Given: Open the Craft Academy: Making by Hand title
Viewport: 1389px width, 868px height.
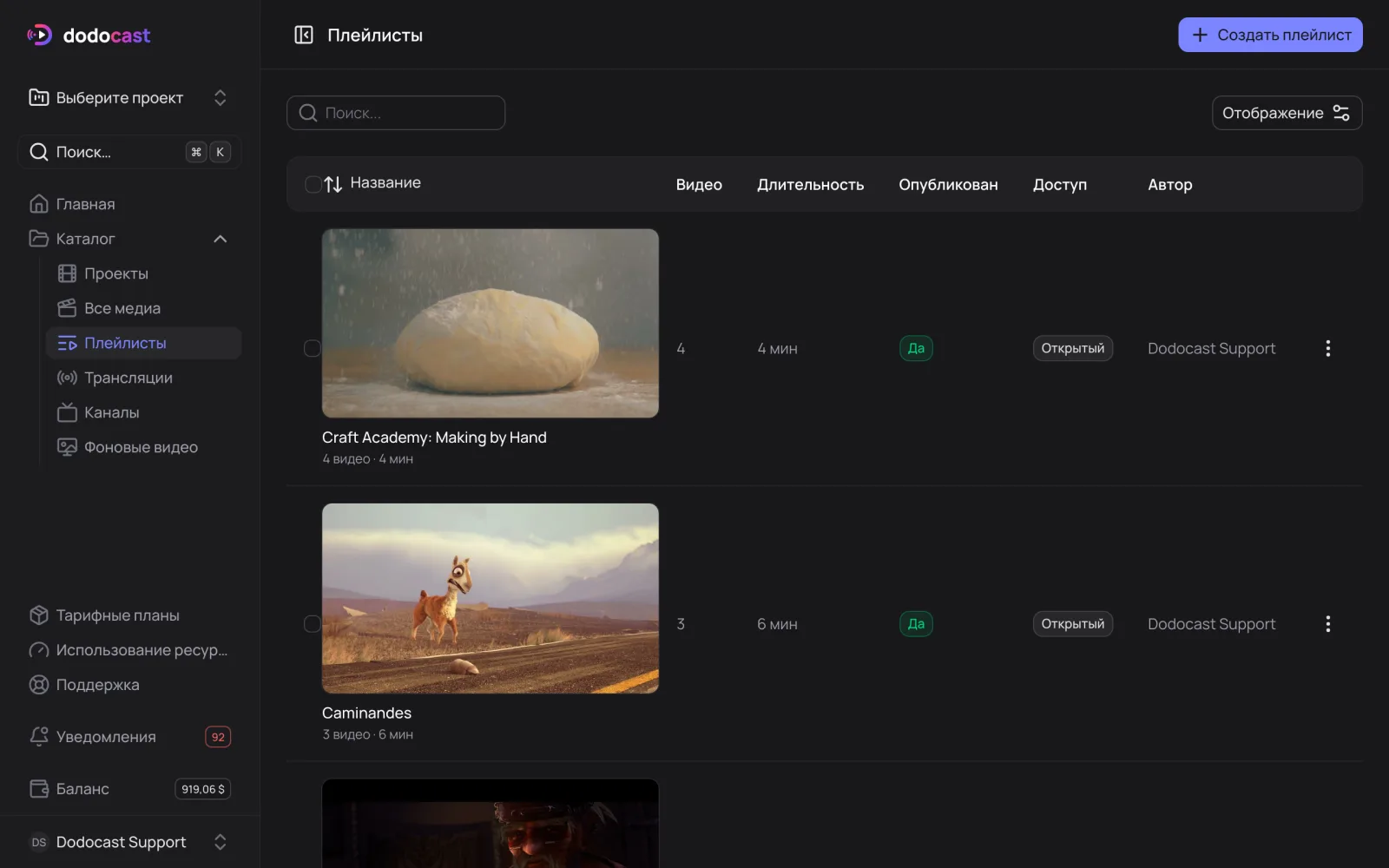Looking at the screenshot, I should [434, 437].
